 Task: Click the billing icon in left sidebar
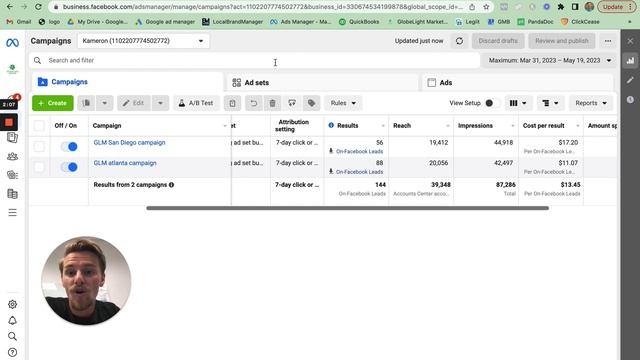[x=12, y=193]
